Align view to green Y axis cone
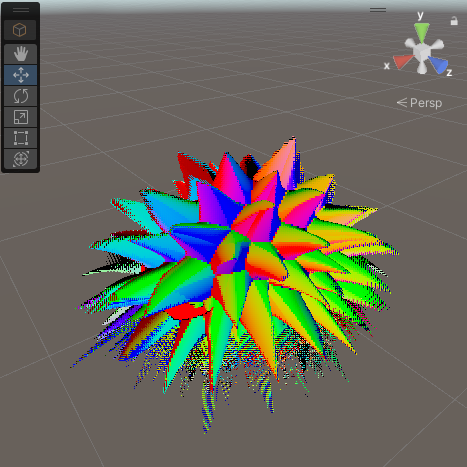467x467 pixels. (x=422, y=32)
